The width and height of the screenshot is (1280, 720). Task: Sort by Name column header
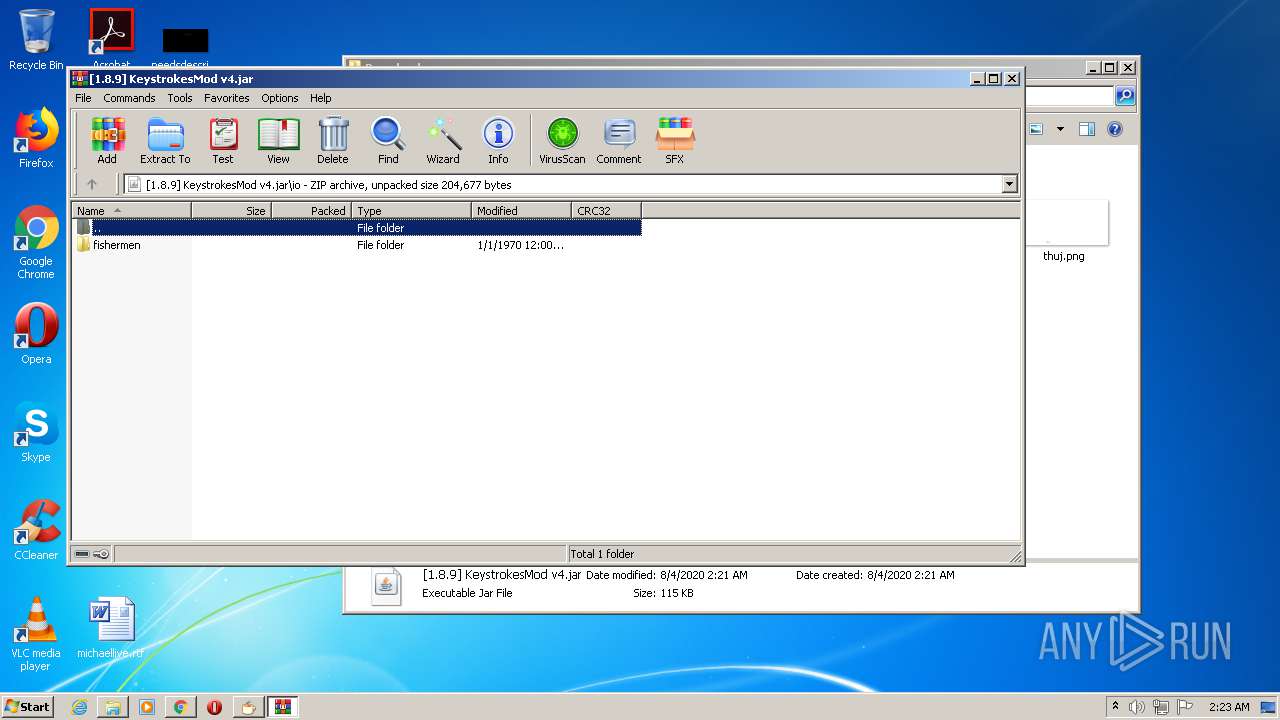(131, 210)
